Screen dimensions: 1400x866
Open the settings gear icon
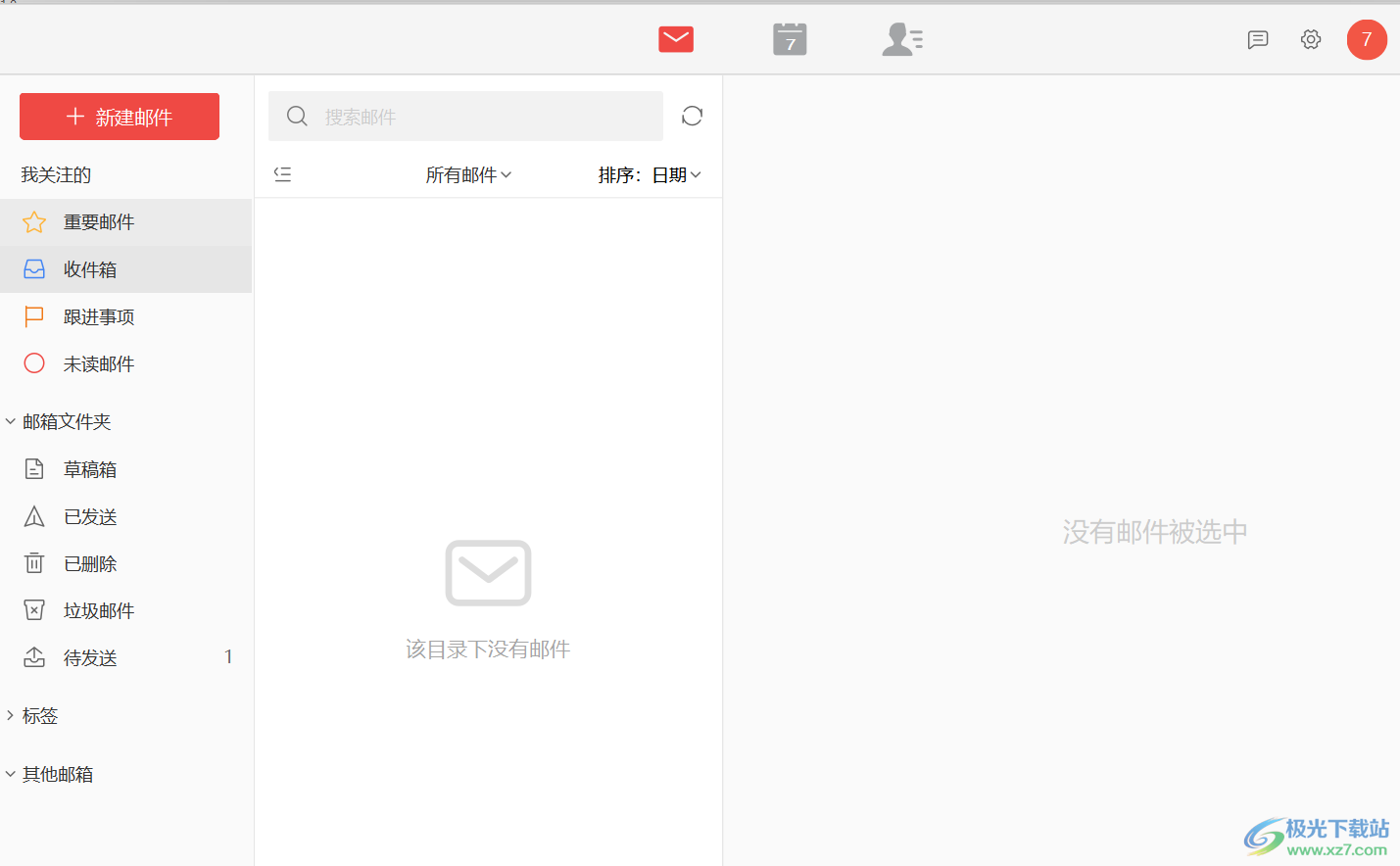tap(1311, 39)
